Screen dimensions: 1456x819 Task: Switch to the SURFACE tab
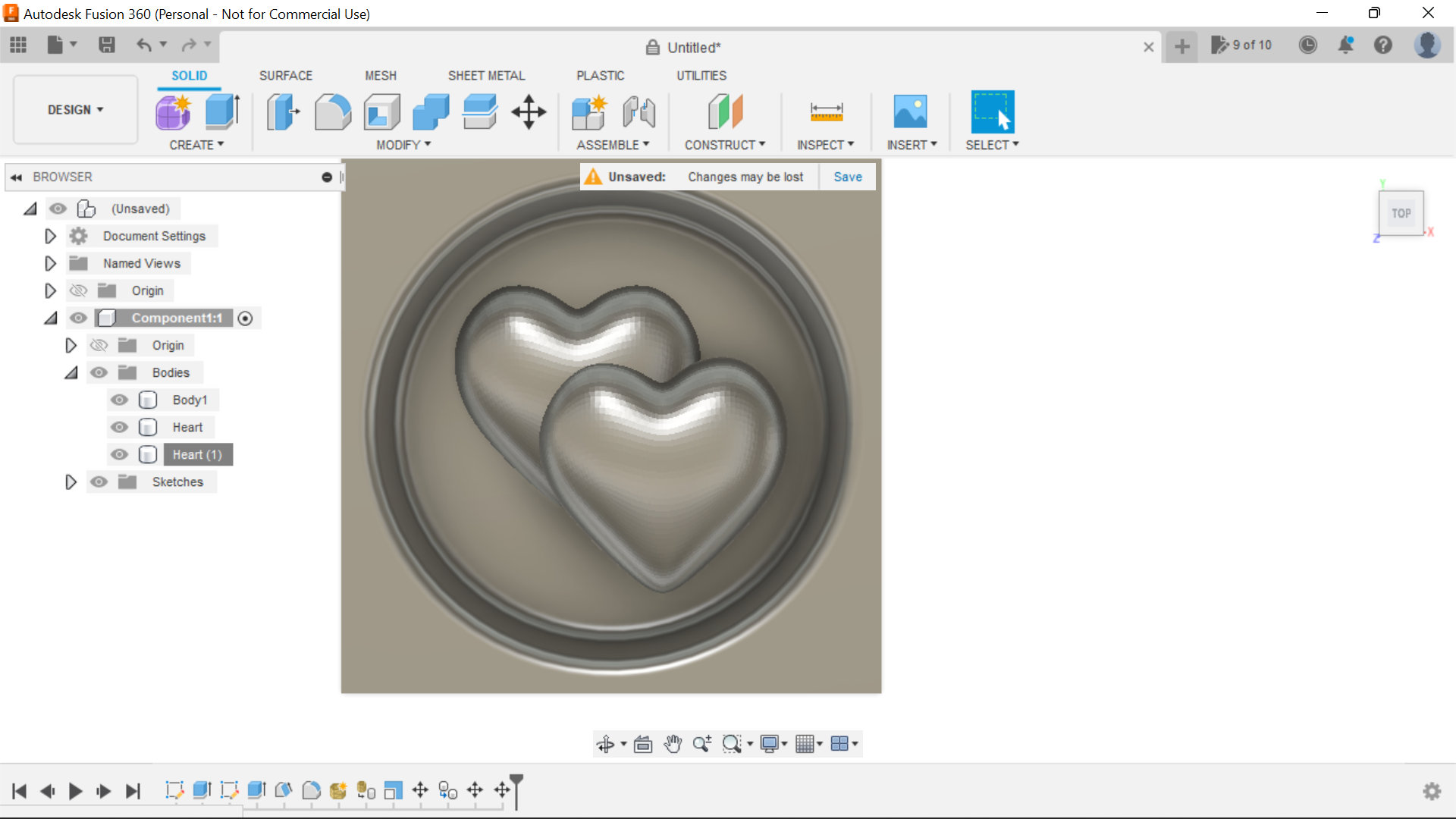285,75
